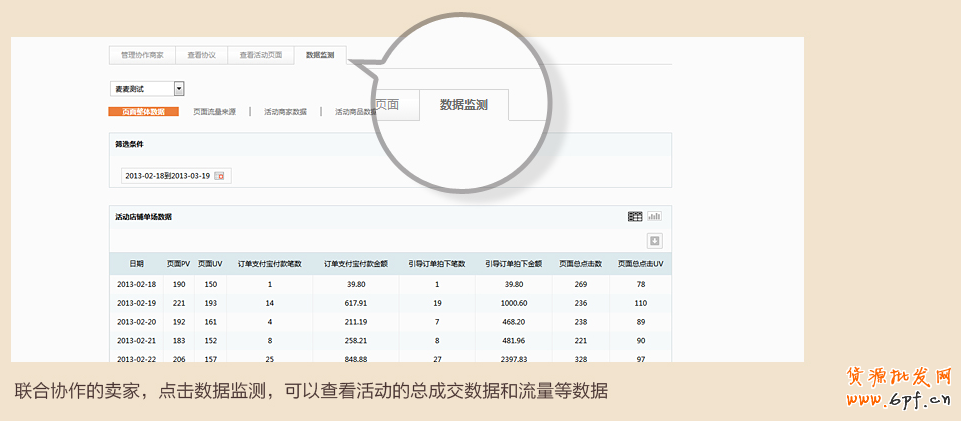The height and width of the screenshot is (421, 961).
Task: Click the date range input field
Action: click(x=166, y=176)
